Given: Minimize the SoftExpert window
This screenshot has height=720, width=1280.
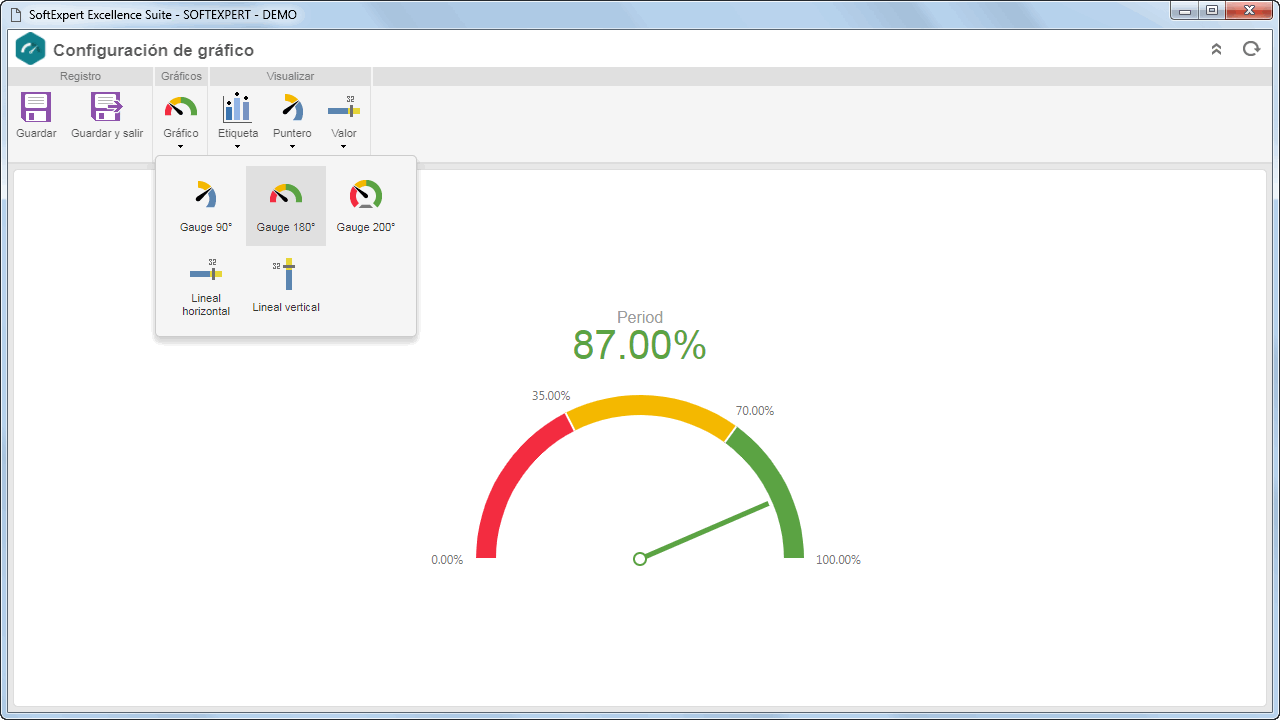Looking at the screenshot, I should coord(1185,10).
